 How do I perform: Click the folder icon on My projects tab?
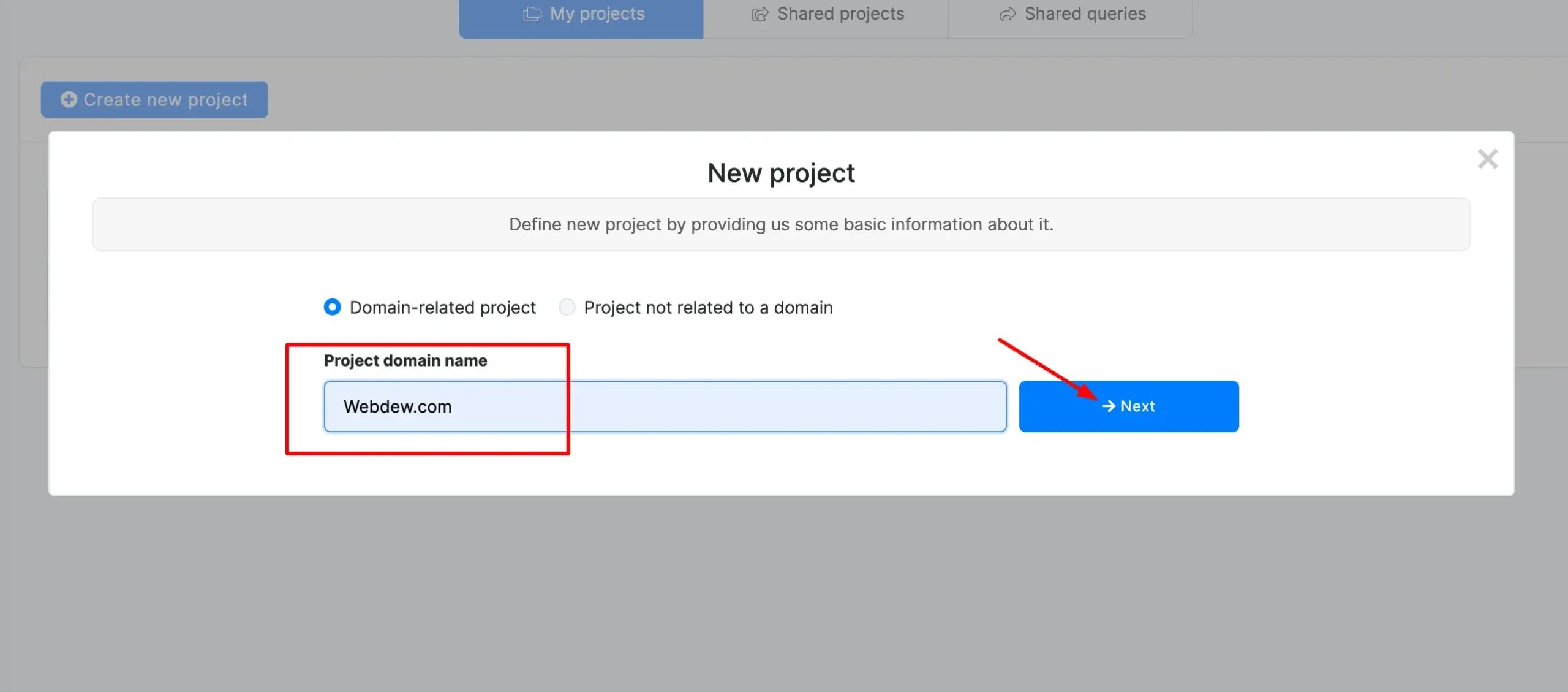532,14
